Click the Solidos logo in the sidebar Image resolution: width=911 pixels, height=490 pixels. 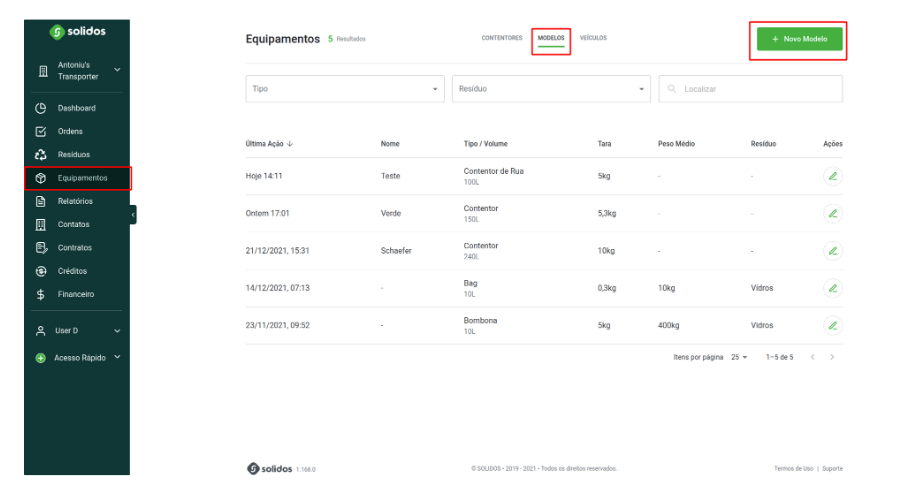click(x=77, y=31)
